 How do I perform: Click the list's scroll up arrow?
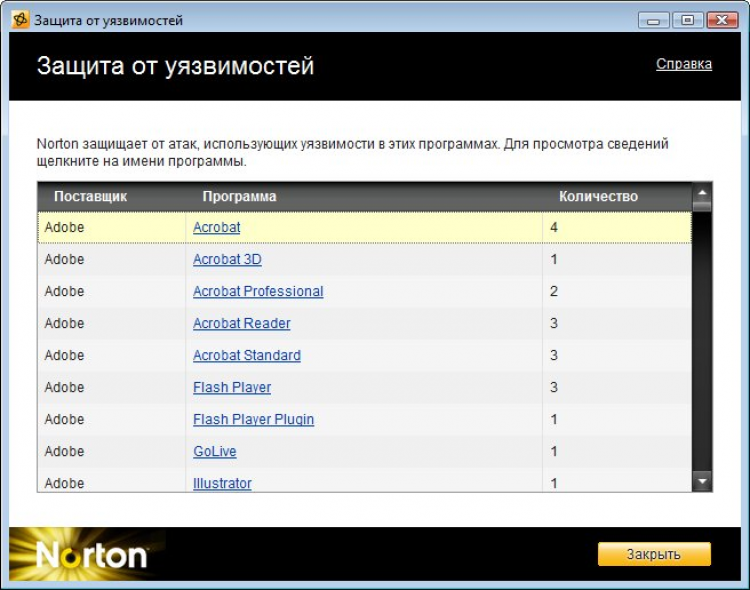(702, 192)
